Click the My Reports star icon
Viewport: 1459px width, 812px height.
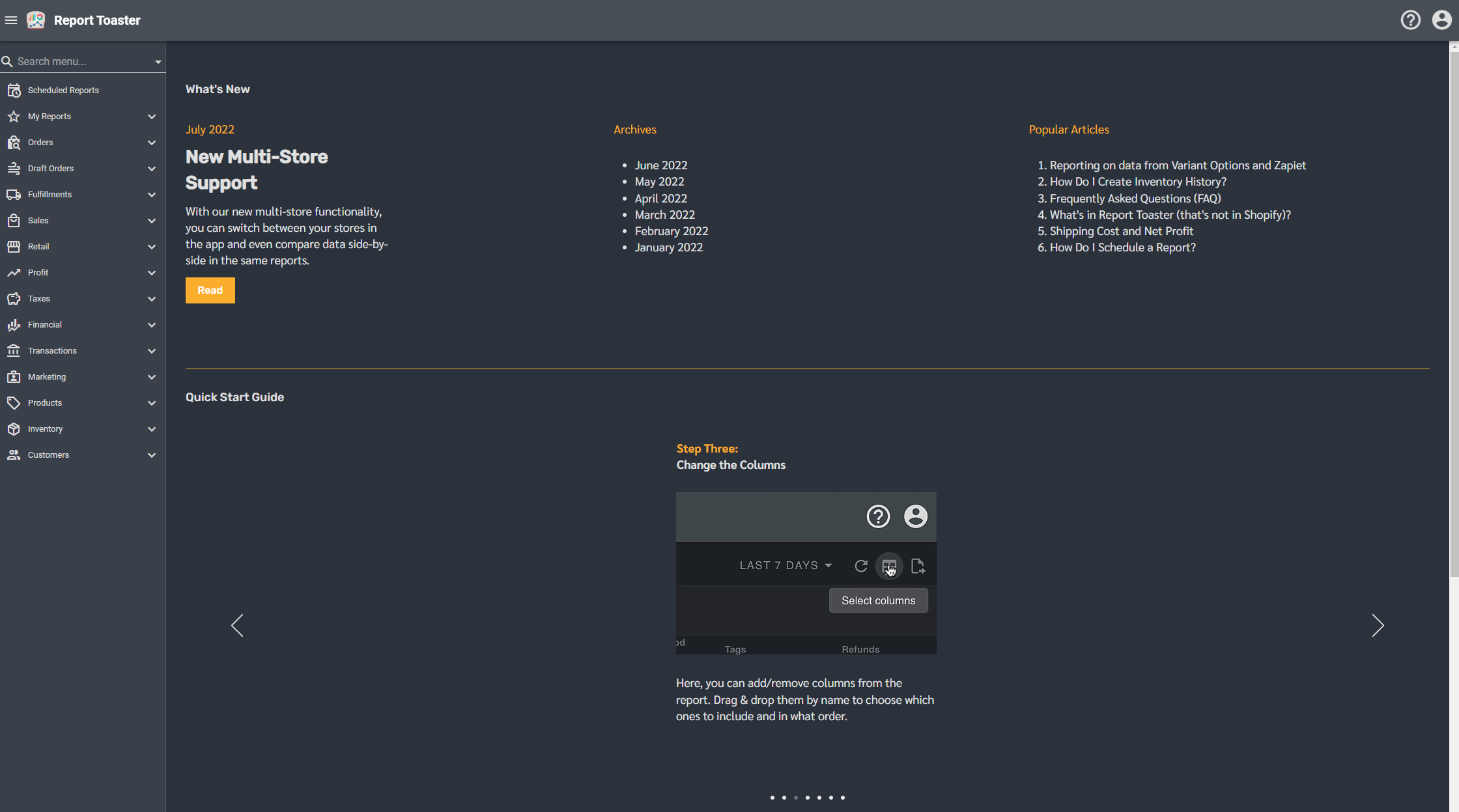[x=14, y=117]
